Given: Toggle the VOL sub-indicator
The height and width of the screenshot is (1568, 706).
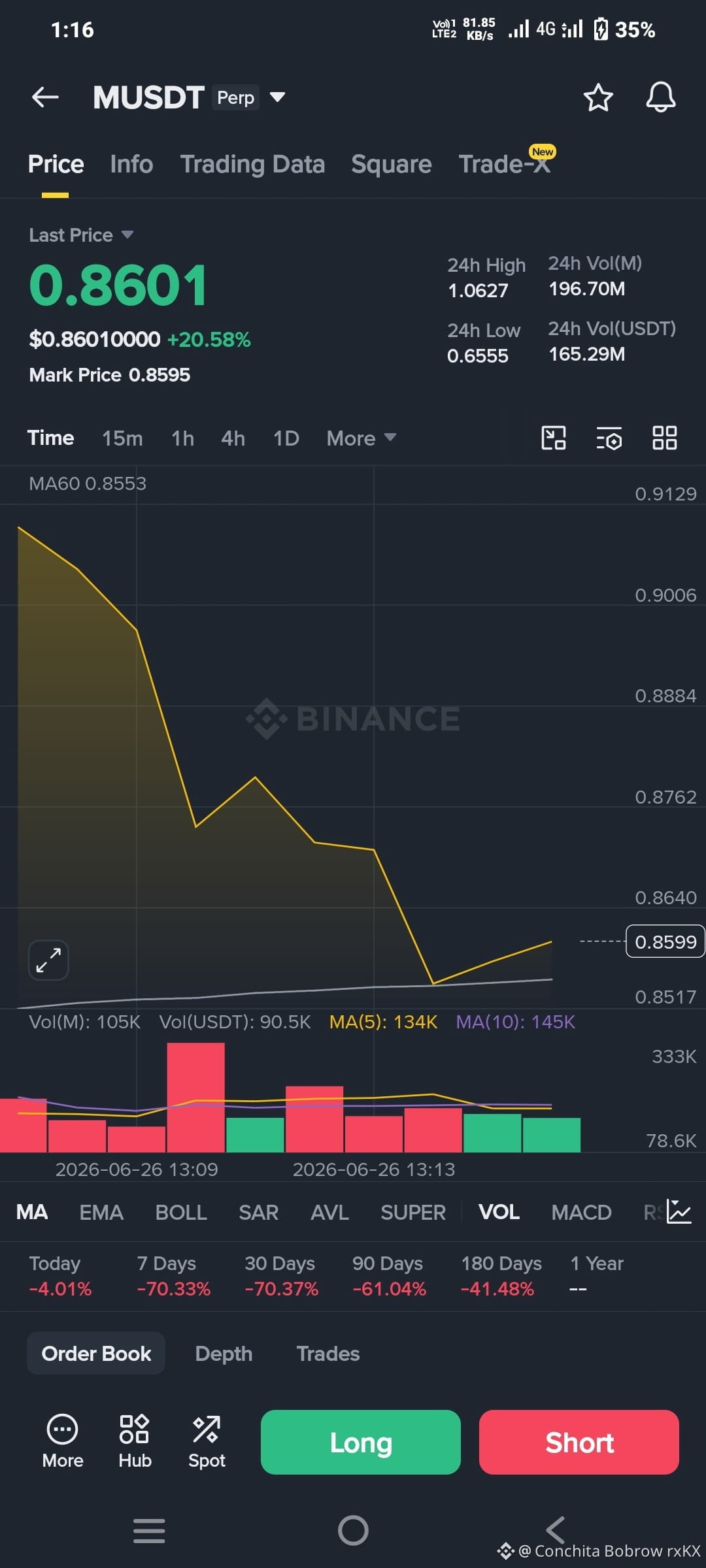Looking at the screenshot, I should click(x=499, y=1212).
